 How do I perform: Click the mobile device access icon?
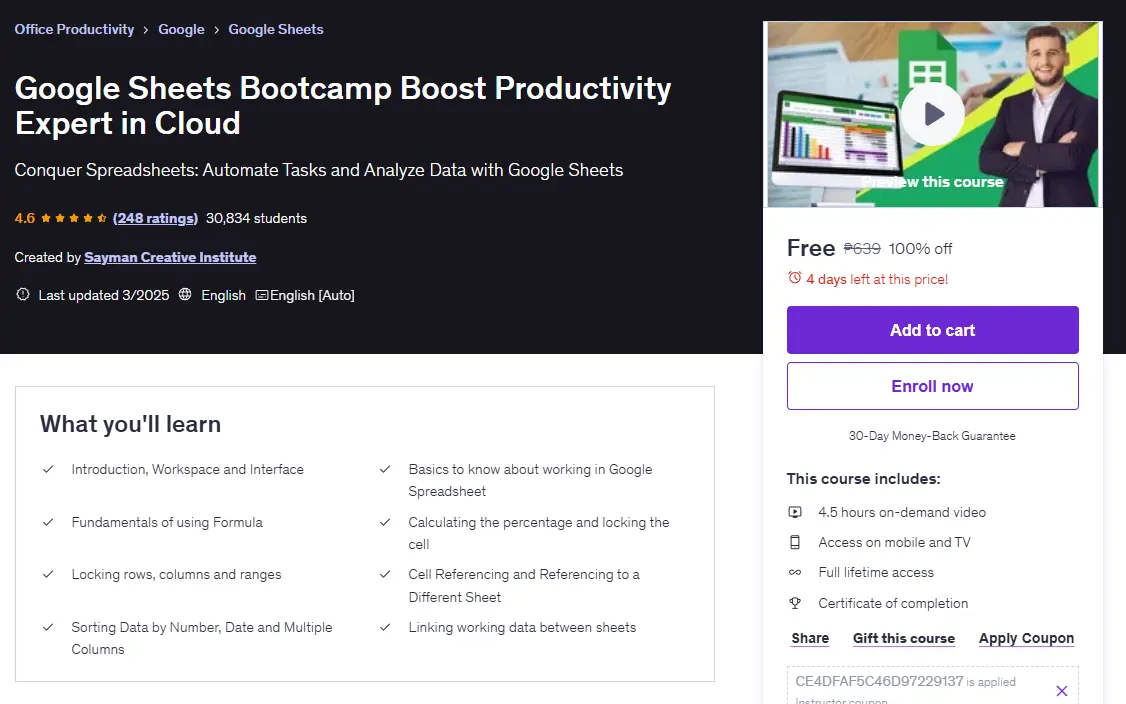click(795, 542)
